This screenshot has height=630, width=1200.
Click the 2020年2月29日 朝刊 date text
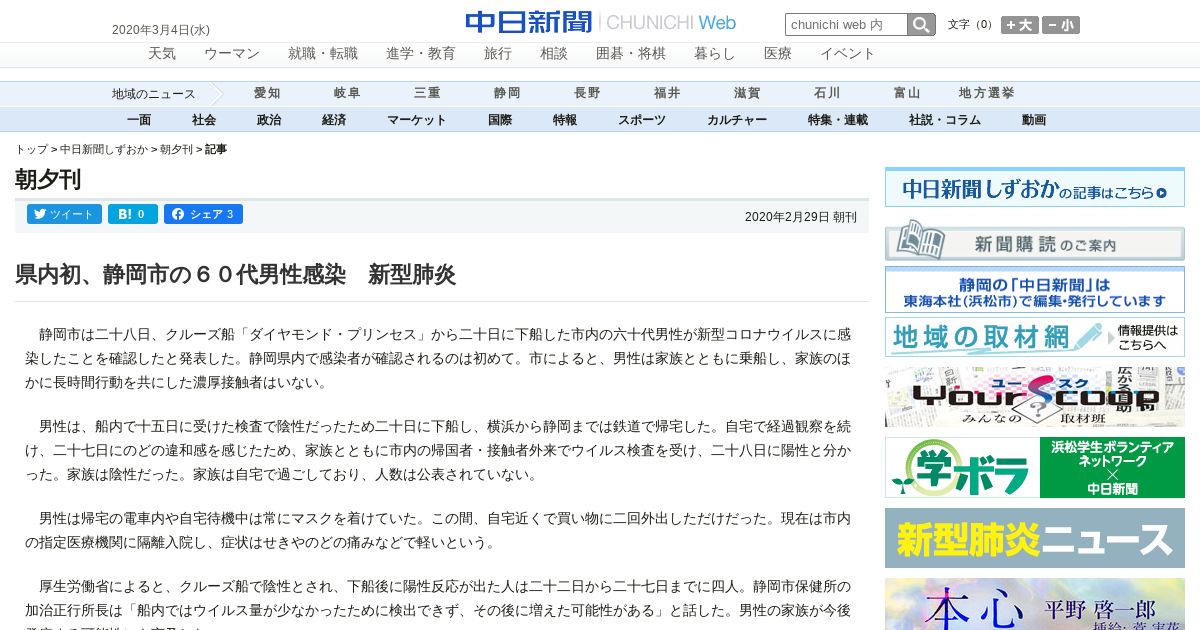point(800,217)
